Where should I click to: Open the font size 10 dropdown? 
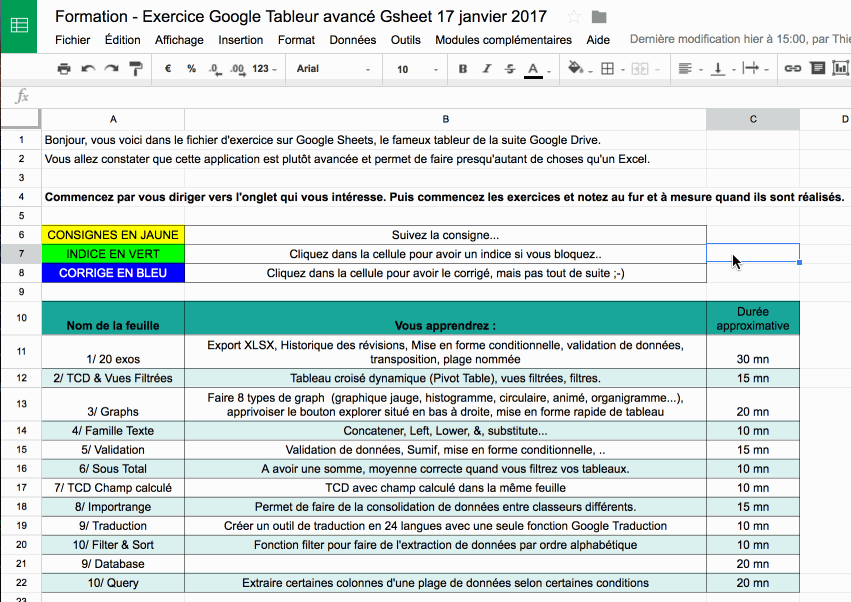tap(417, 69)
